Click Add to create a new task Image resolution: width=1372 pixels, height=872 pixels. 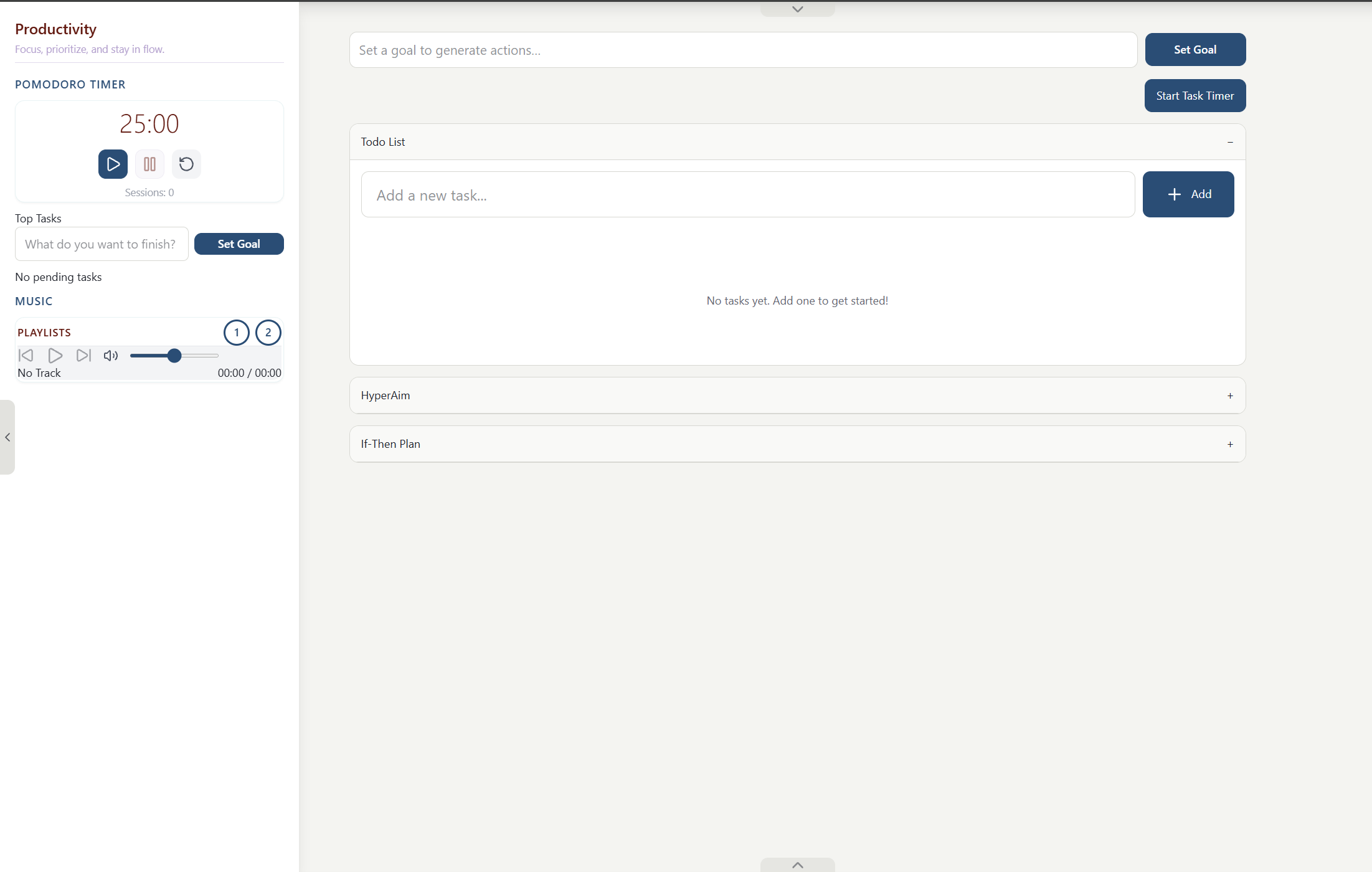pyautogui.click(x=1188, y=194)
